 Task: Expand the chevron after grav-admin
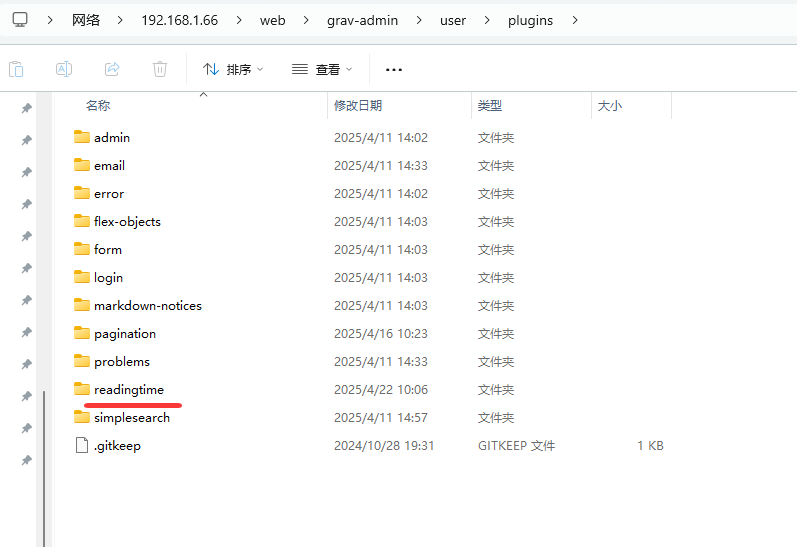pos(419,20)
